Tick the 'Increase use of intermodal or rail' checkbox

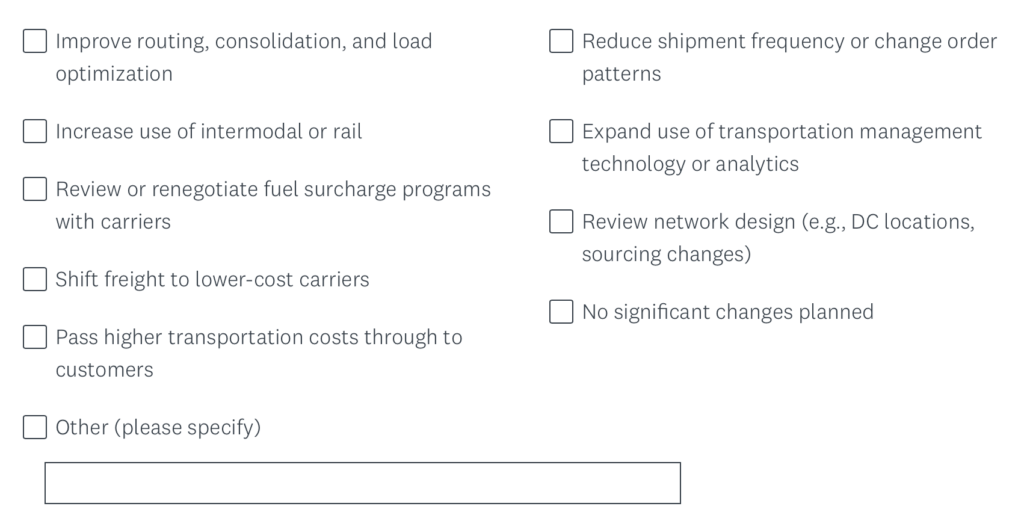coord(35,131)
